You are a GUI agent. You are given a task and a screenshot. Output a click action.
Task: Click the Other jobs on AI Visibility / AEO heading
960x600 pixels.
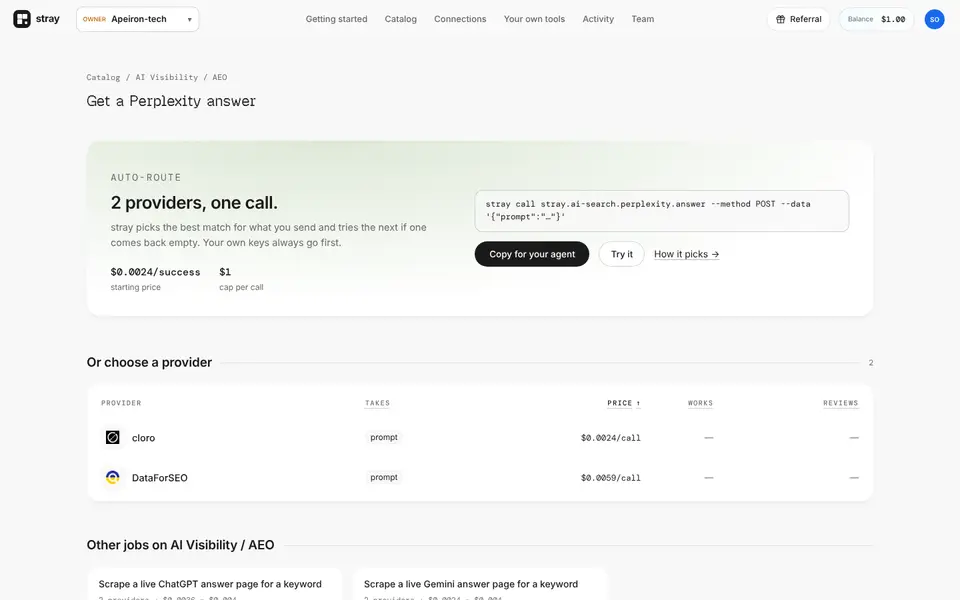[x=181, y=545]
